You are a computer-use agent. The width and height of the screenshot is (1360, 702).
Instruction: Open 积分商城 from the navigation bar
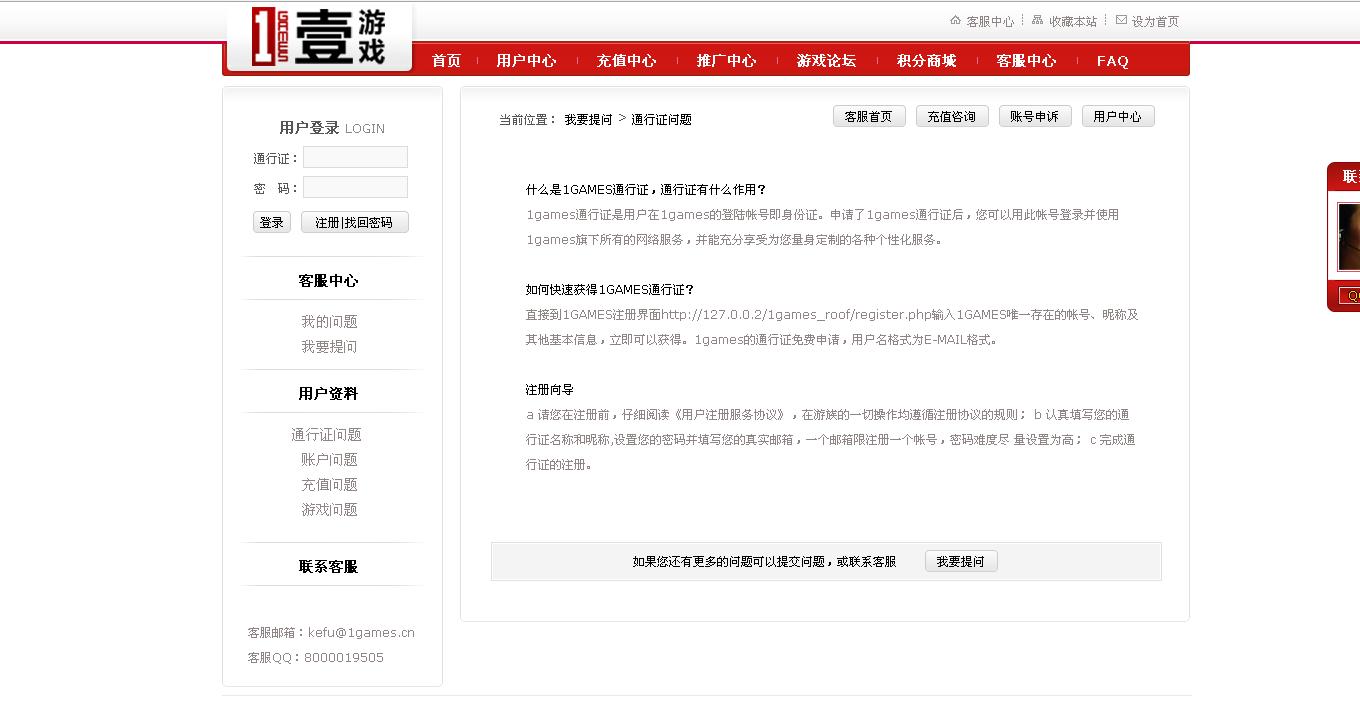(927, 60)
